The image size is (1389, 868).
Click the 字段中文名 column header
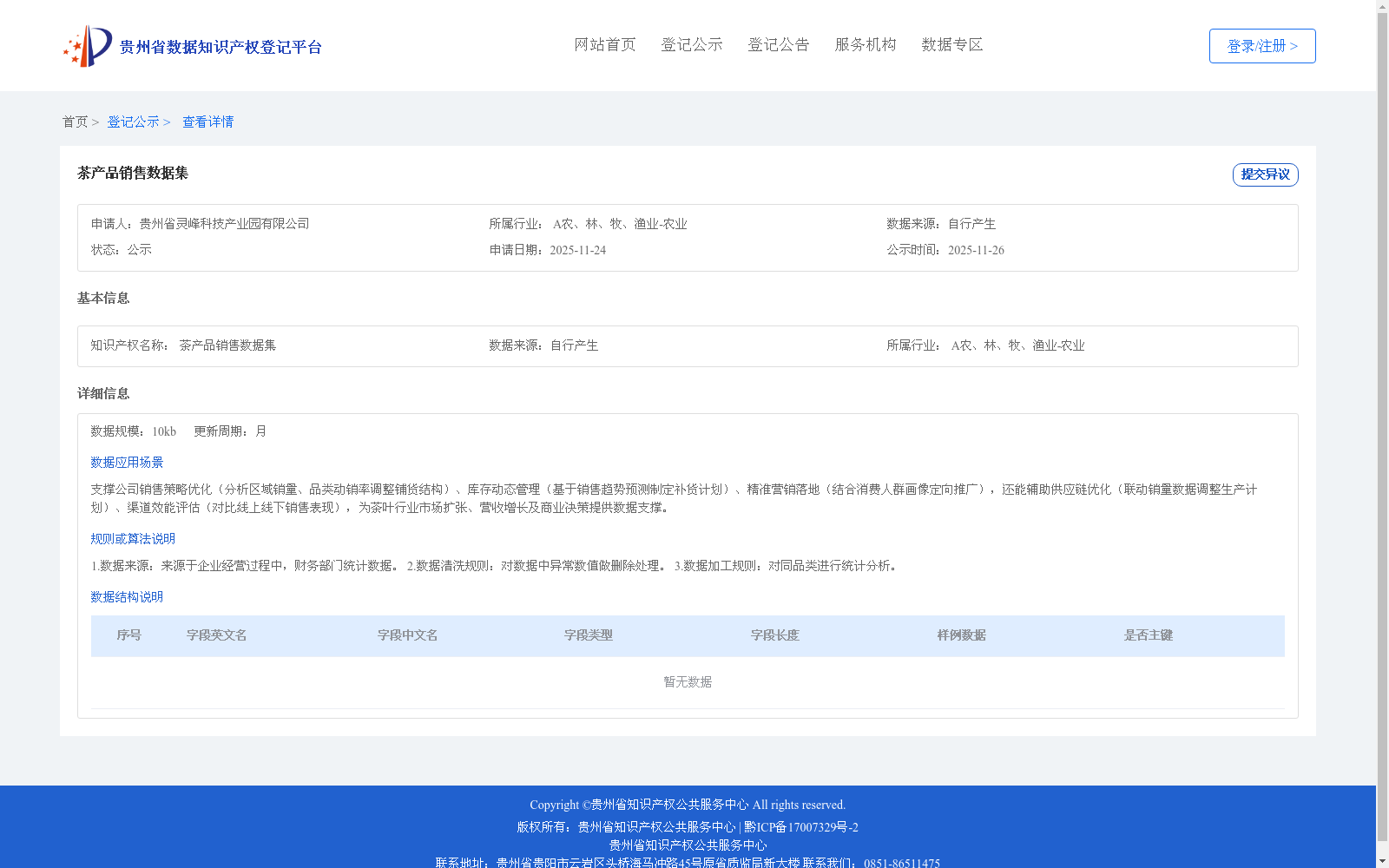coord(408,635)
